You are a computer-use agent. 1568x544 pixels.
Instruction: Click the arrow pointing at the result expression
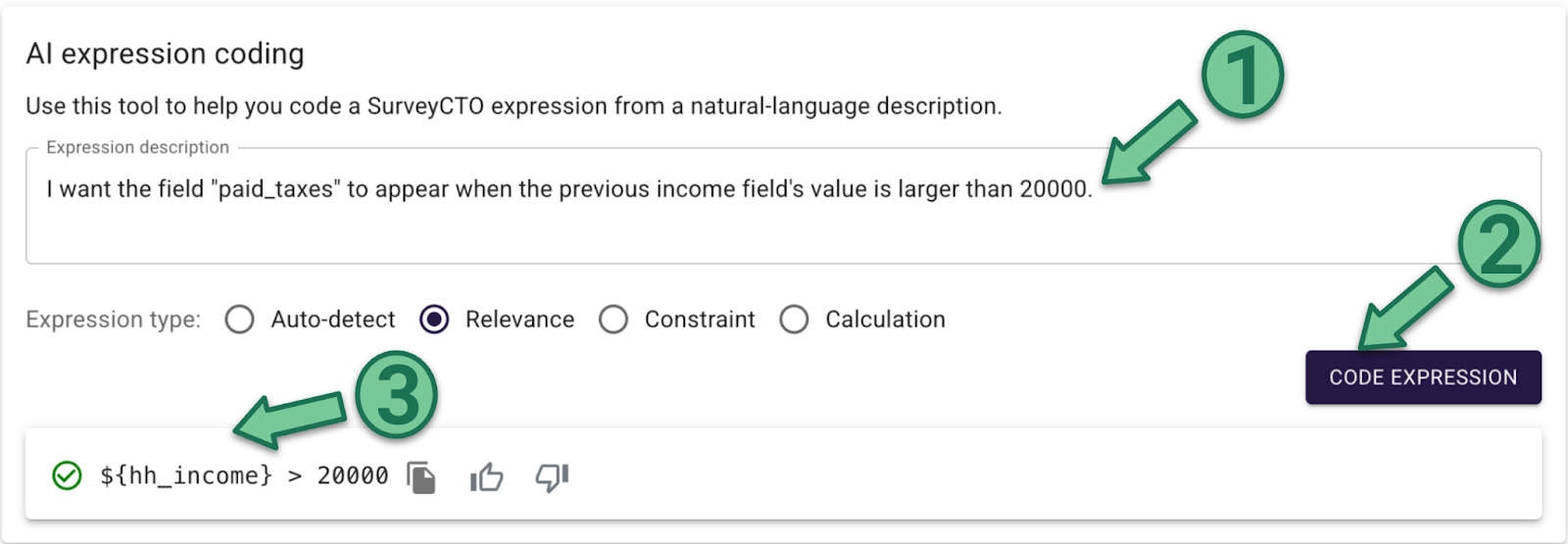(x=289, y=418)
